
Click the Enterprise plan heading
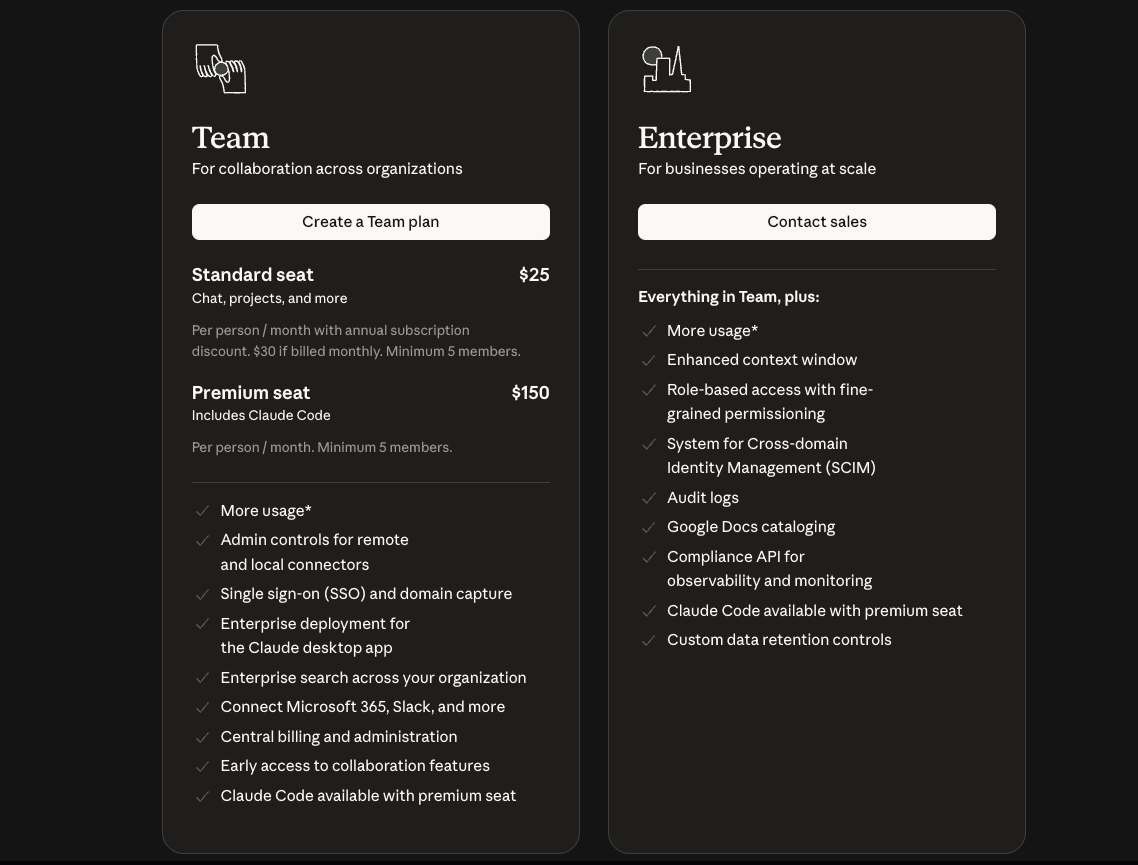coord(709,138)
